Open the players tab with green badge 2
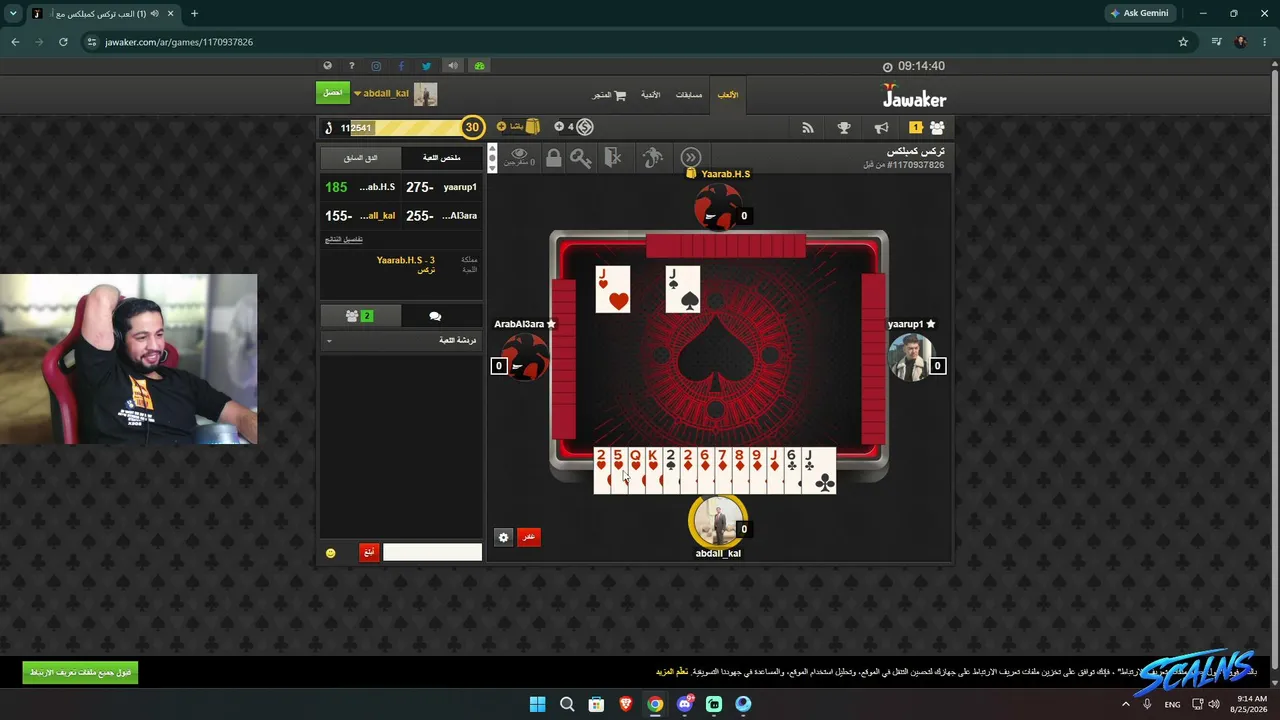Screen dimensions: 1280x720 click(359, 316)
